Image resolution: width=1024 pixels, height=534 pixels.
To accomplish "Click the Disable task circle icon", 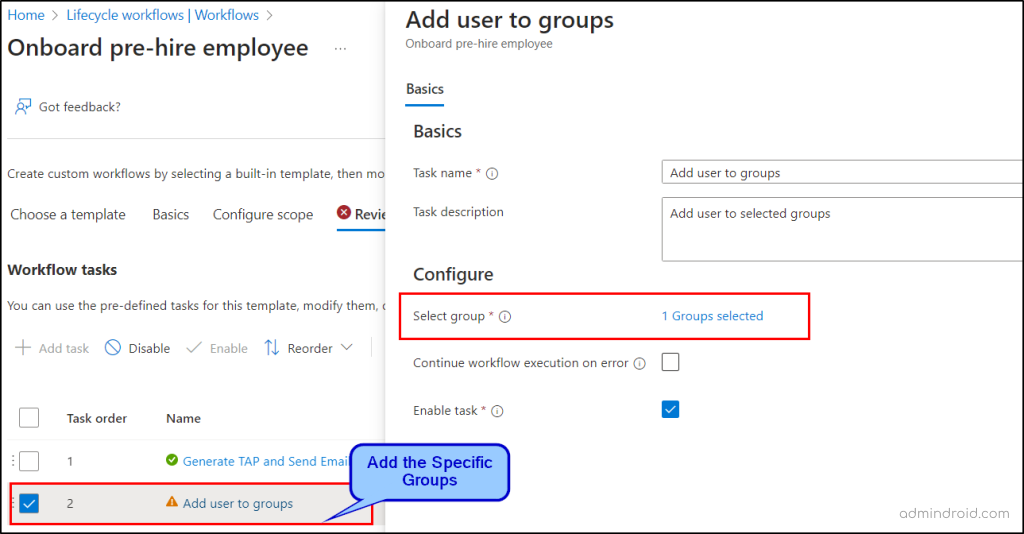I will click(x=113, y=348).
